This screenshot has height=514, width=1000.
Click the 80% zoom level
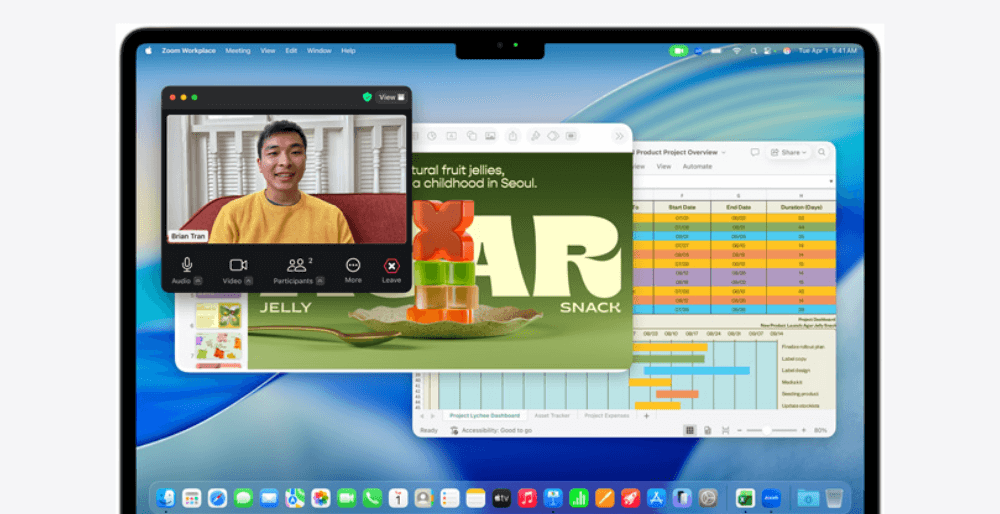coord(820,430)
